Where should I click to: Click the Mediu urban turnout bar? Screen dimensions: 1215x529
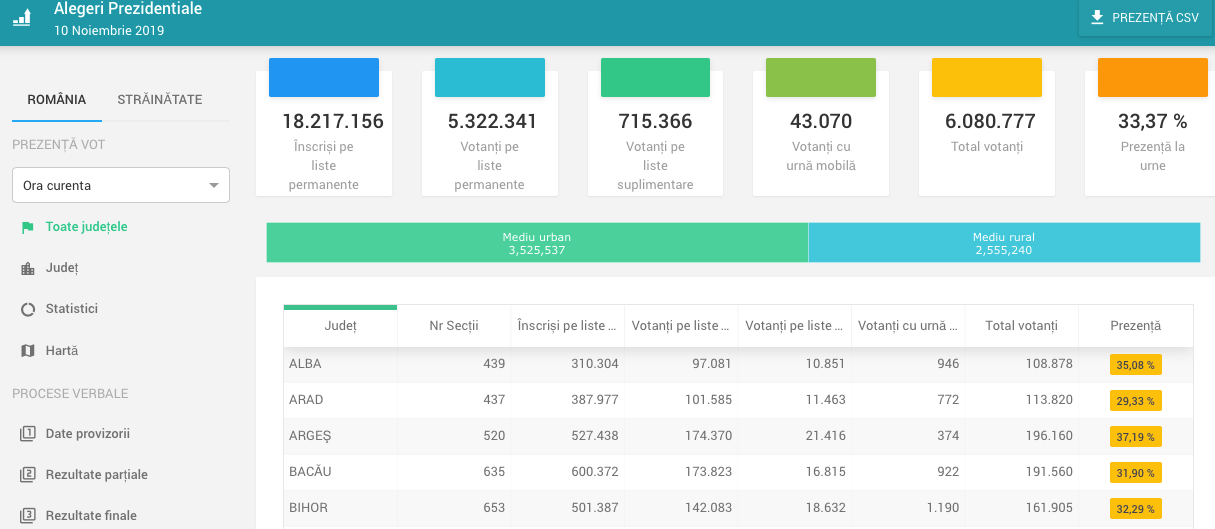pos(537,243)
